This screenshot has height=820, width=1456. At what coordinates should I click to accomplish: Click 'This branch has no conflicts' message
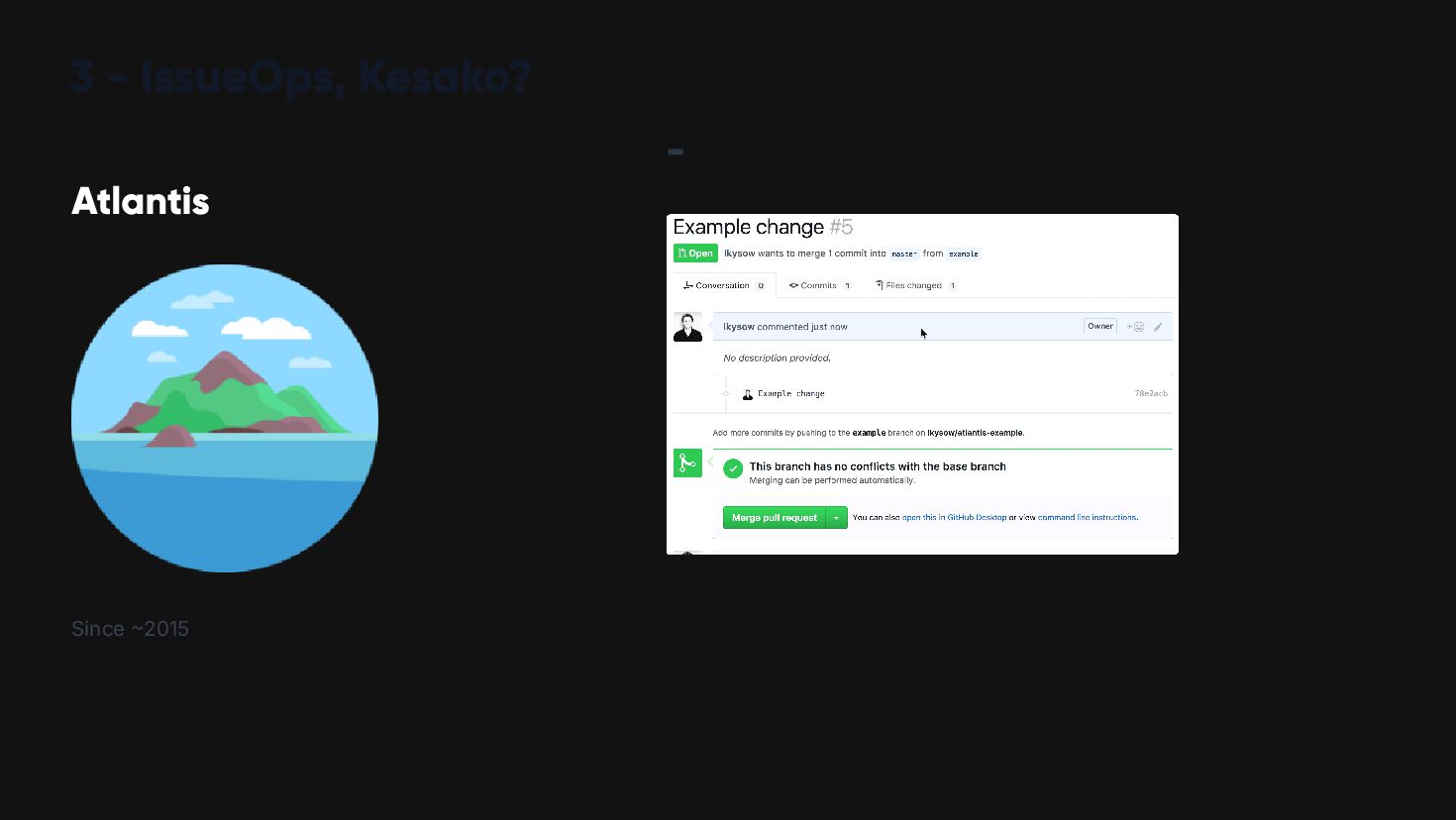[x=878, y=466]
